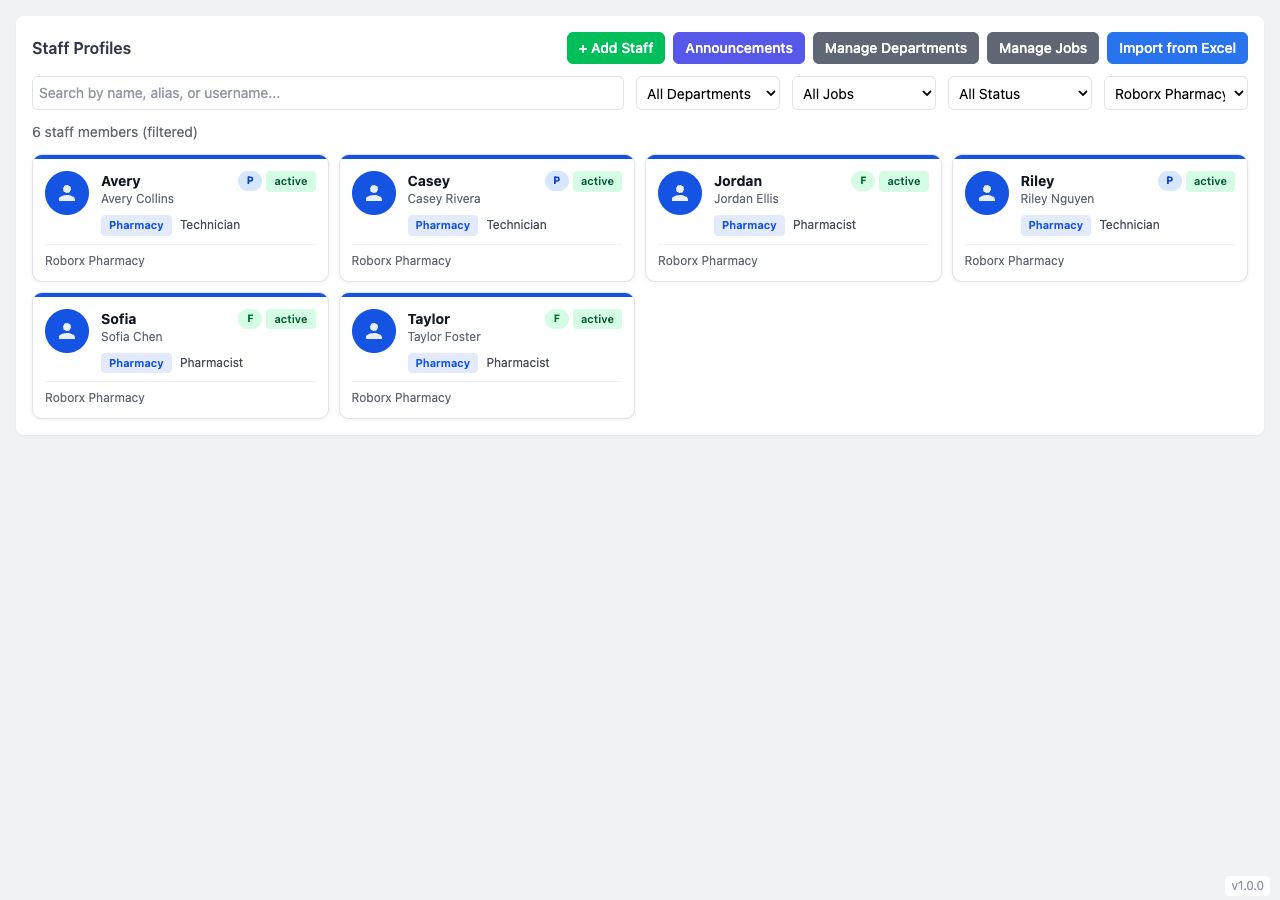Click the P badge on Casey's card
Viewport: 1280px width, 900px height.
point(557,181)
